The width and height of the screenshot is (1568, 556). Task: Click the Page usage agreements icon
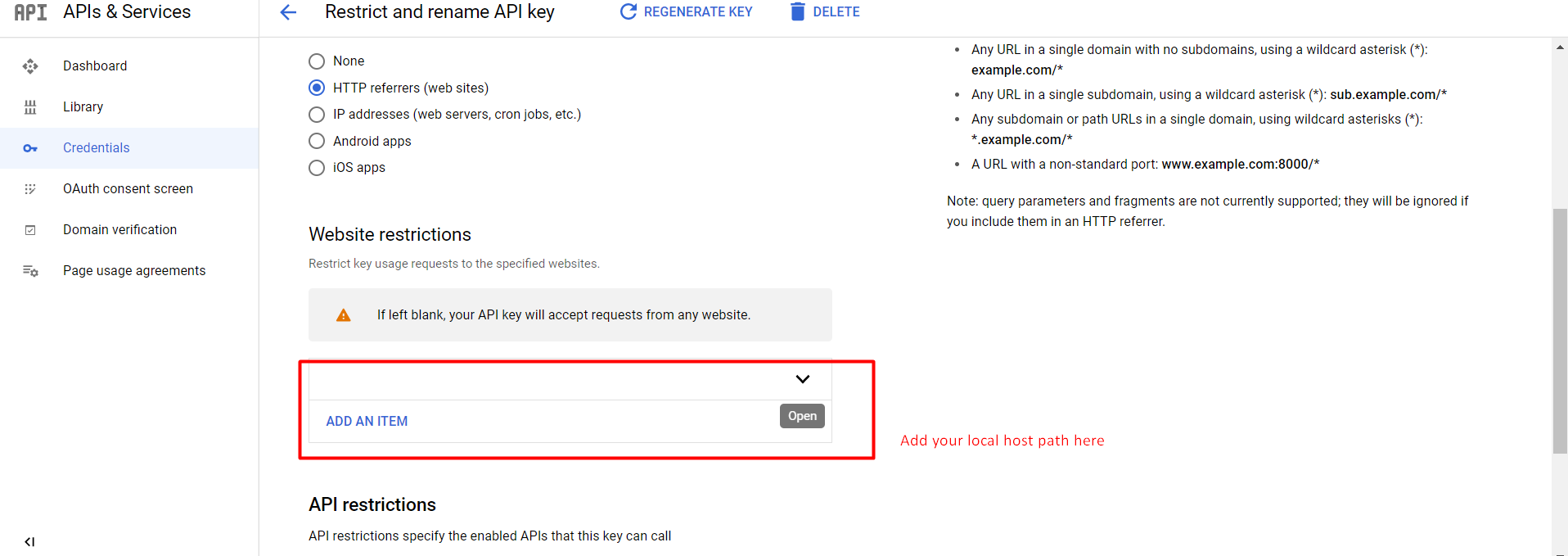[x=30, y=270]
